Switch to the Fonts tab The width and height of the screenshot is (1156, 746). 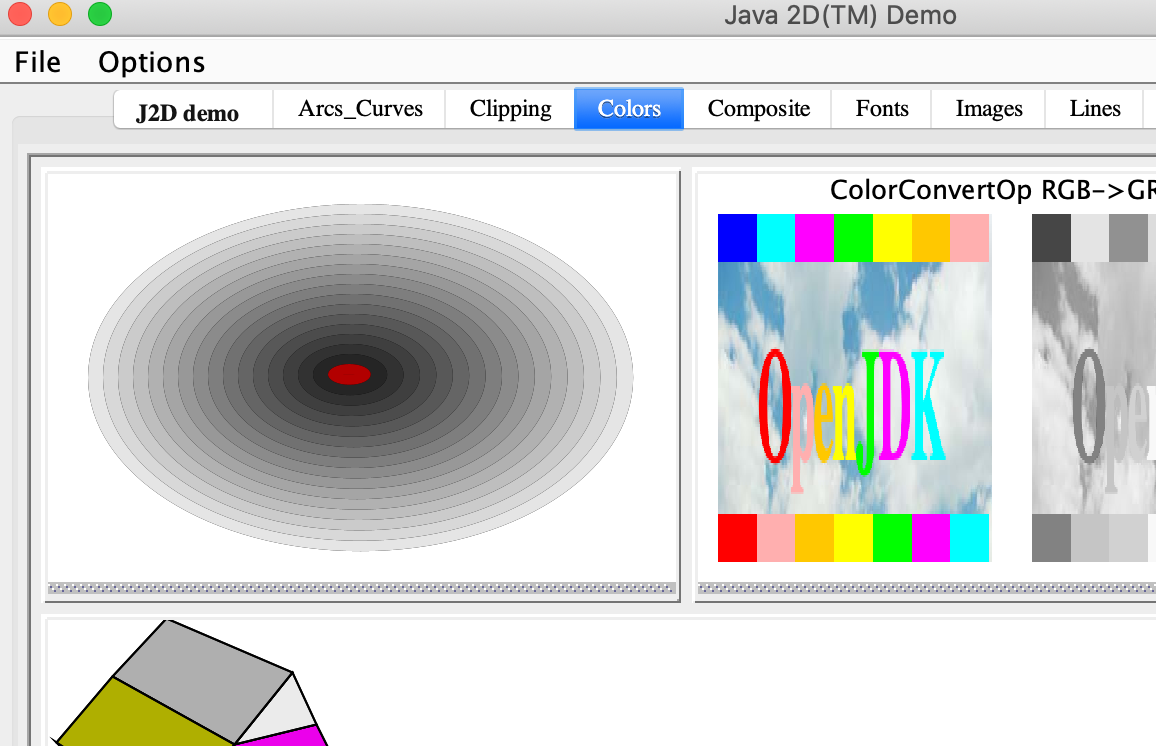[x=882, y=109]
